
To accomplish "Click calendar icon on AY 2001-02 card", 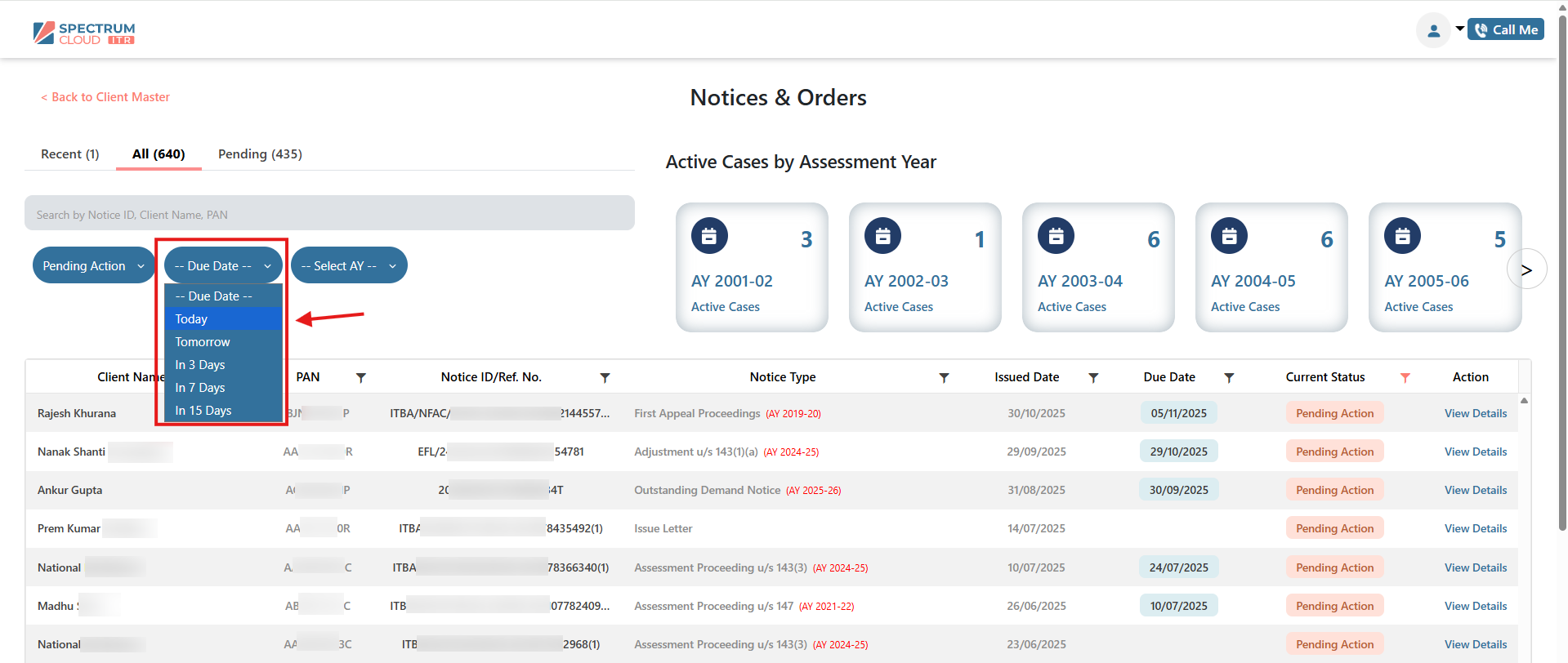I will (709, 237).
